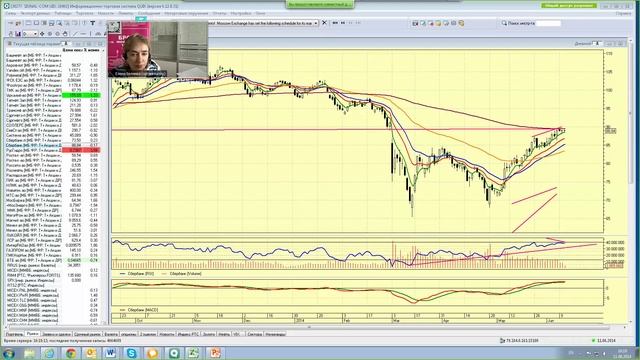Open the Таблицы menu

tap(63, 13)
